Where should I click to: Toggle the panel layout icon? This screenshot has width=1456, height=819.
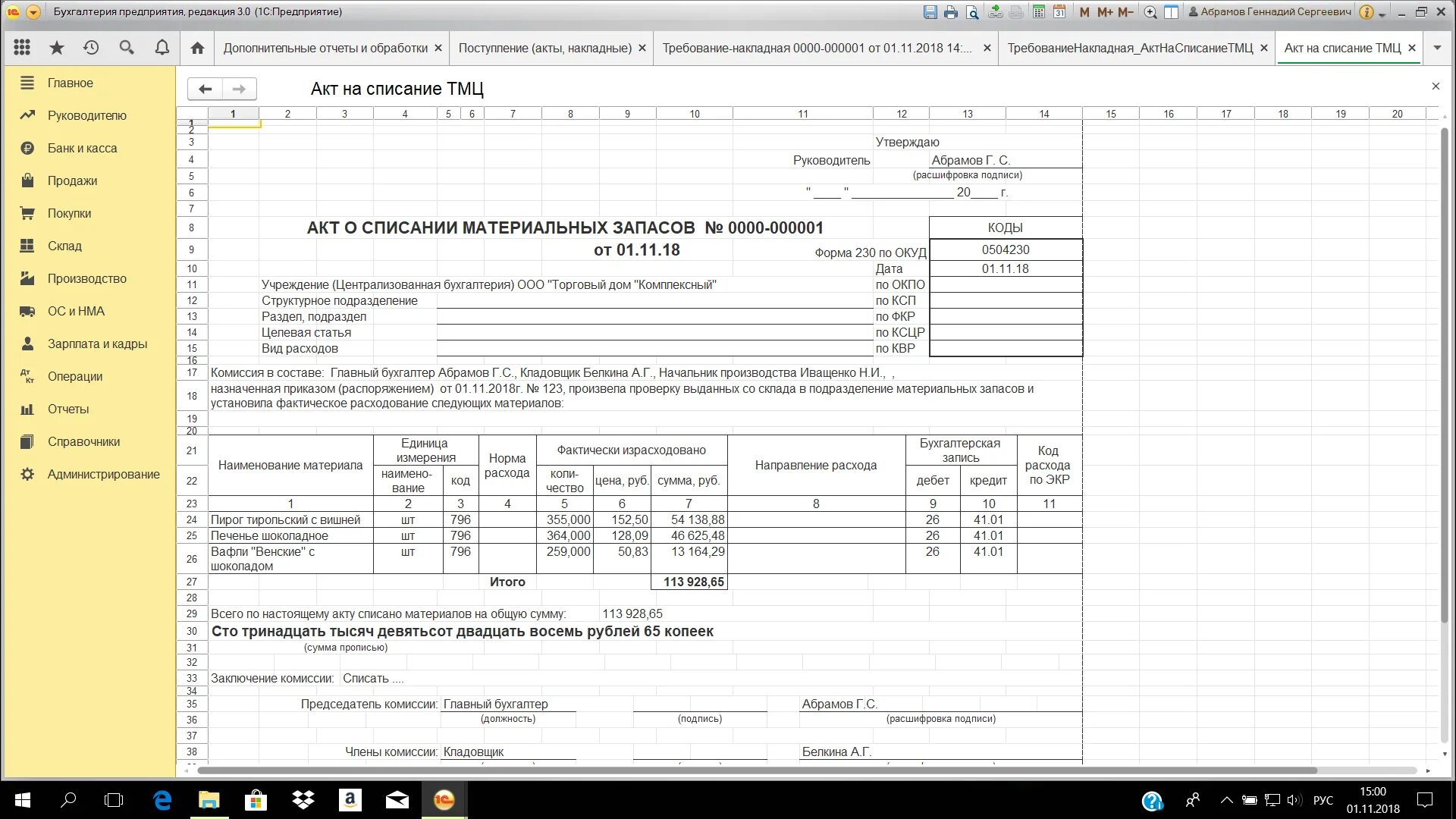coord(1172,12)
